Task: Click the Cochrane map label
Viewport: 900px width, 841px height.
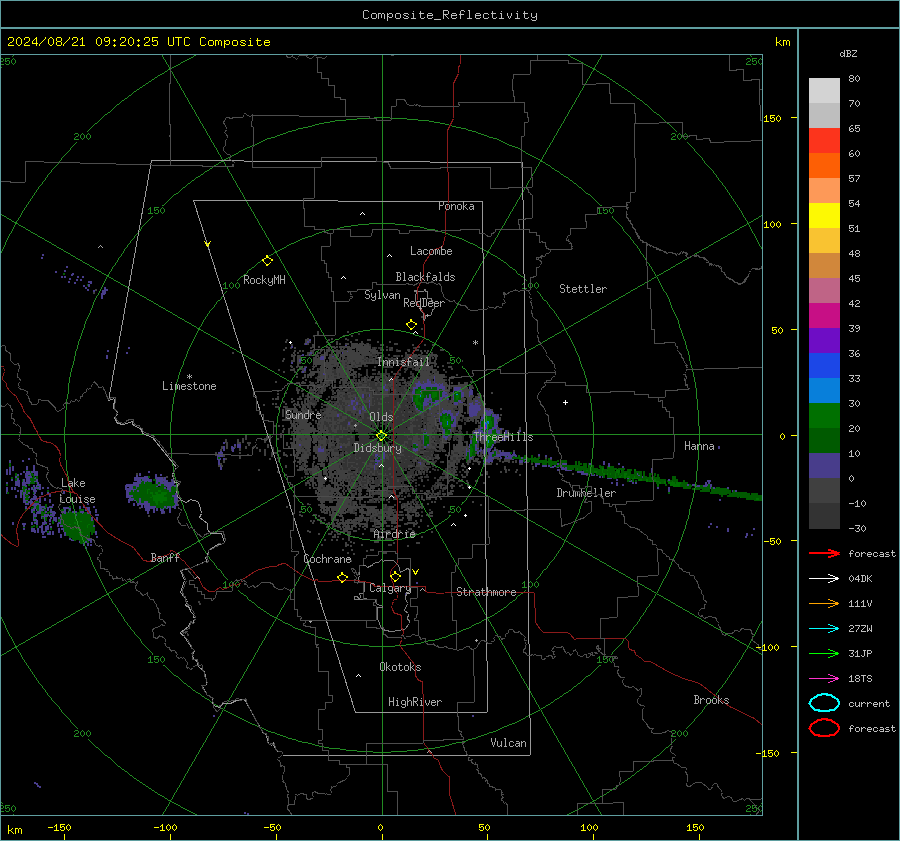Action: (x=327, y=559)
